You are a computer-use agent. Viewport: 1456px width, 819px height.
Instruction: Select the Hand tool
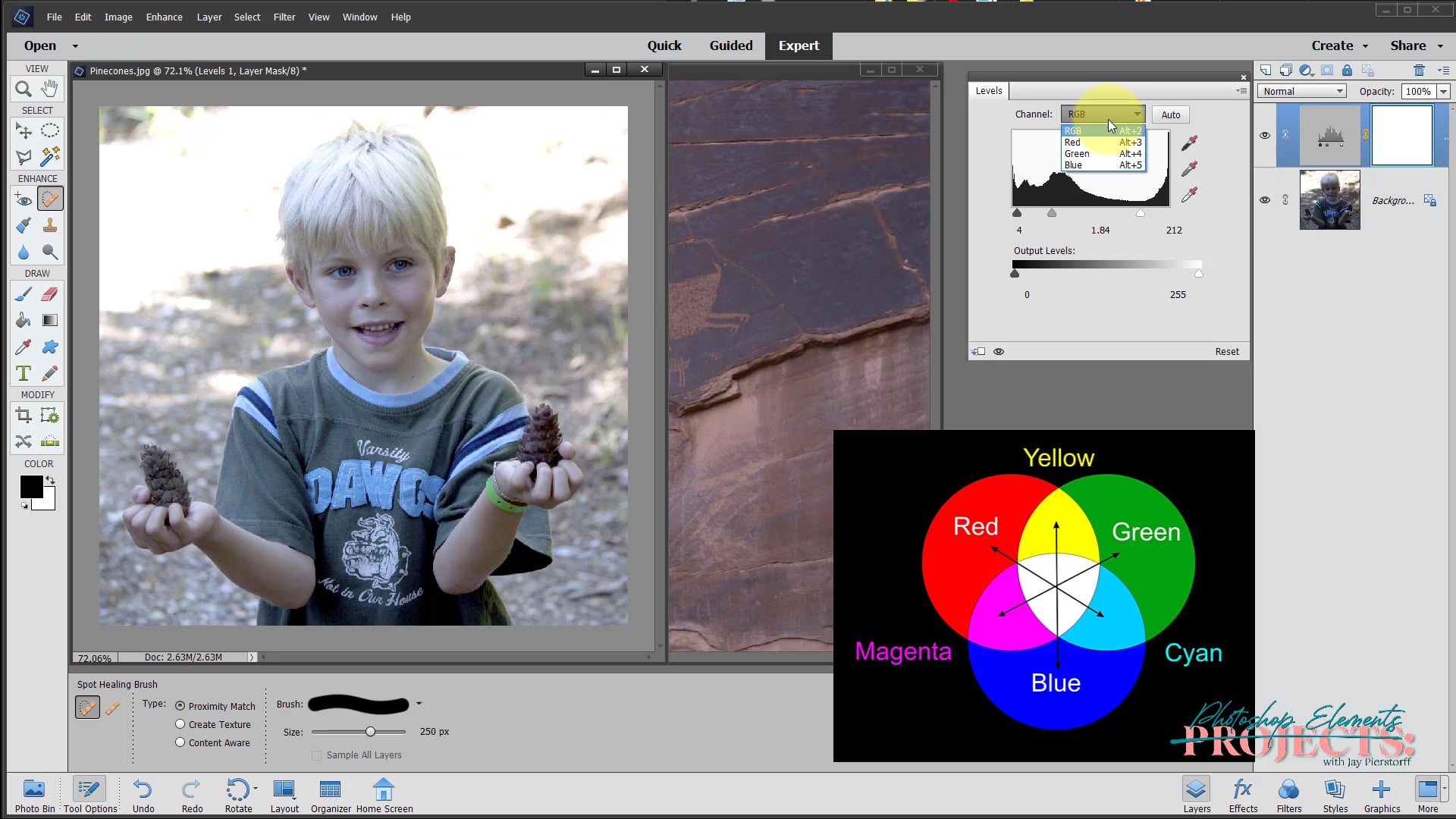[49, 89]
